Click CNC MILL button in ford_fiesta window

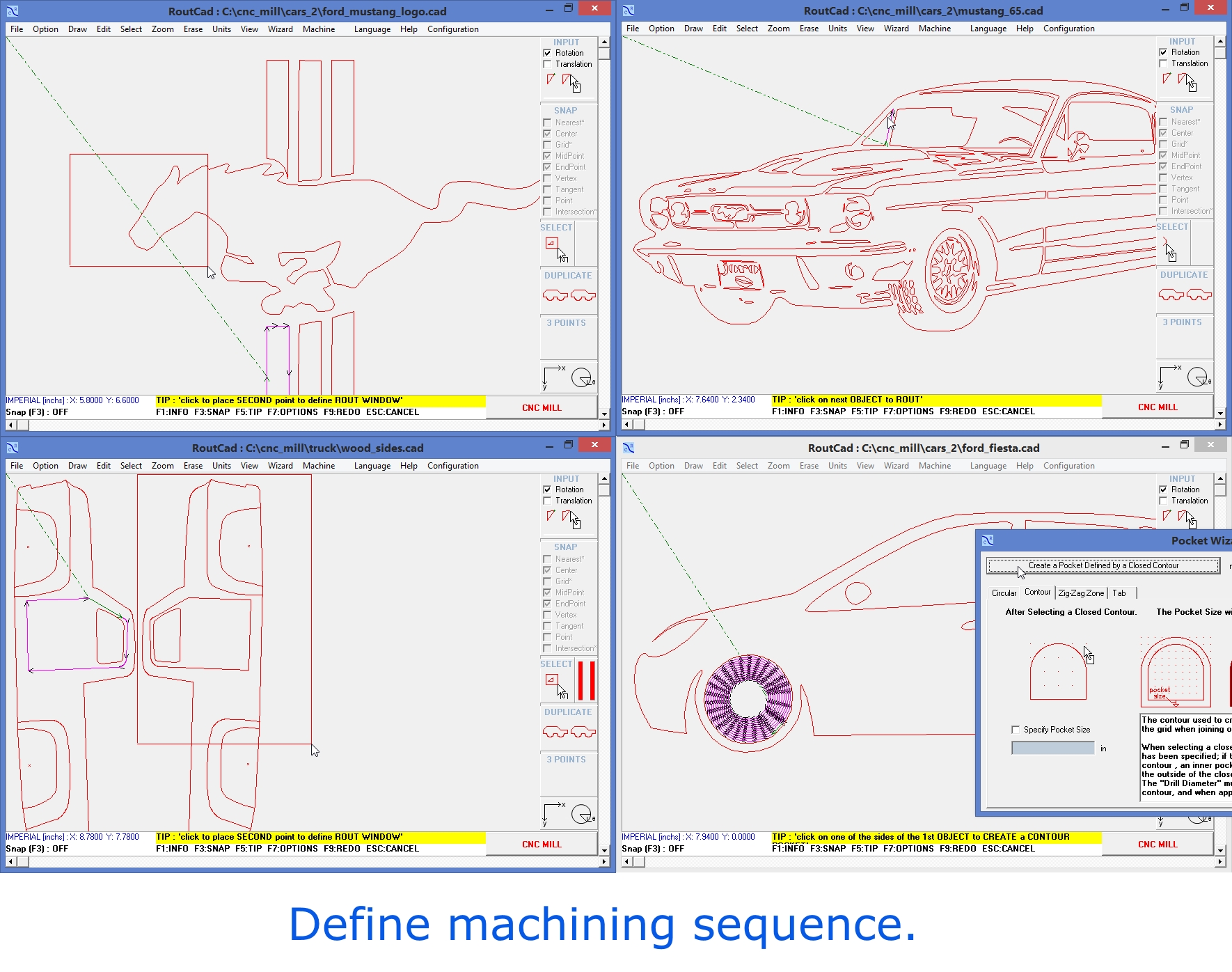click(x=1158, y=845)
